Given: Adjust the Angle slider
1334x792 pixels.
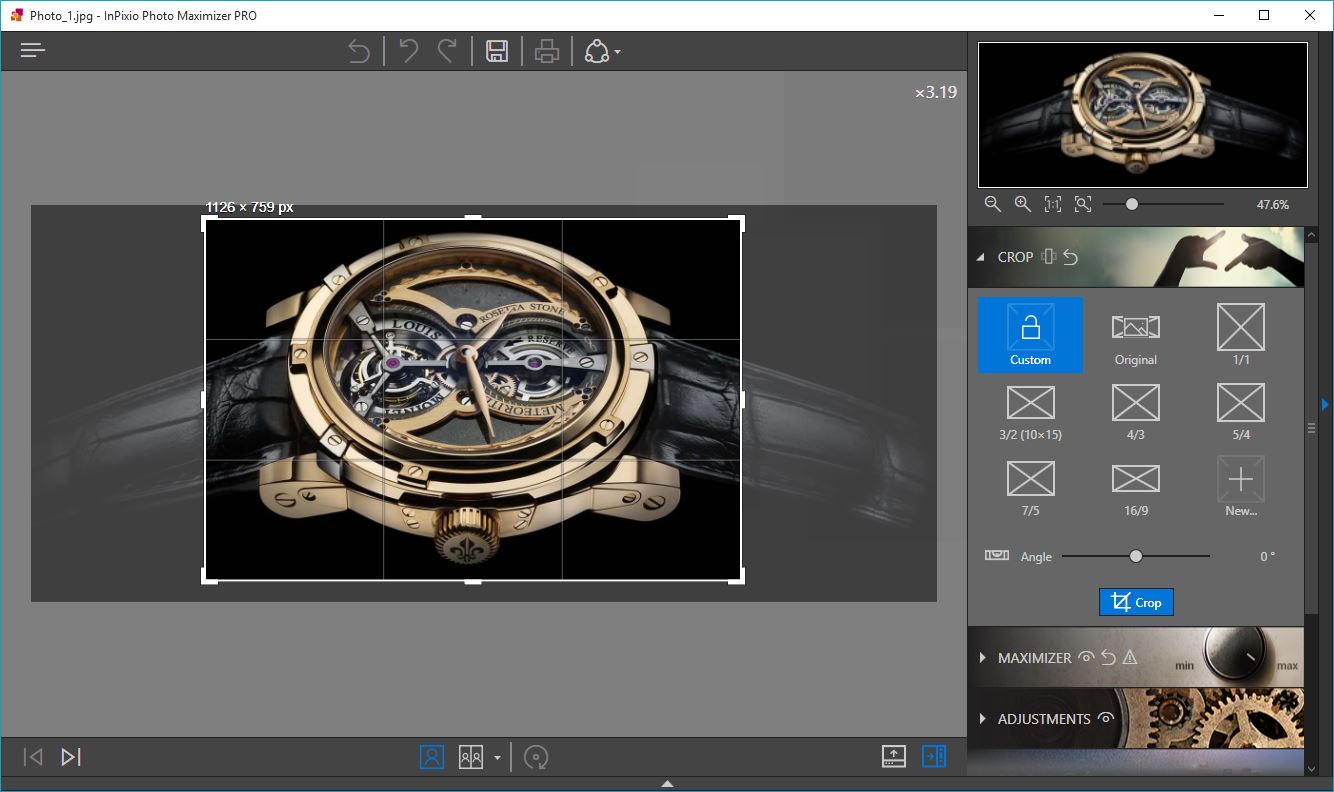Looking at the screenshot, I should [1136, 556].
